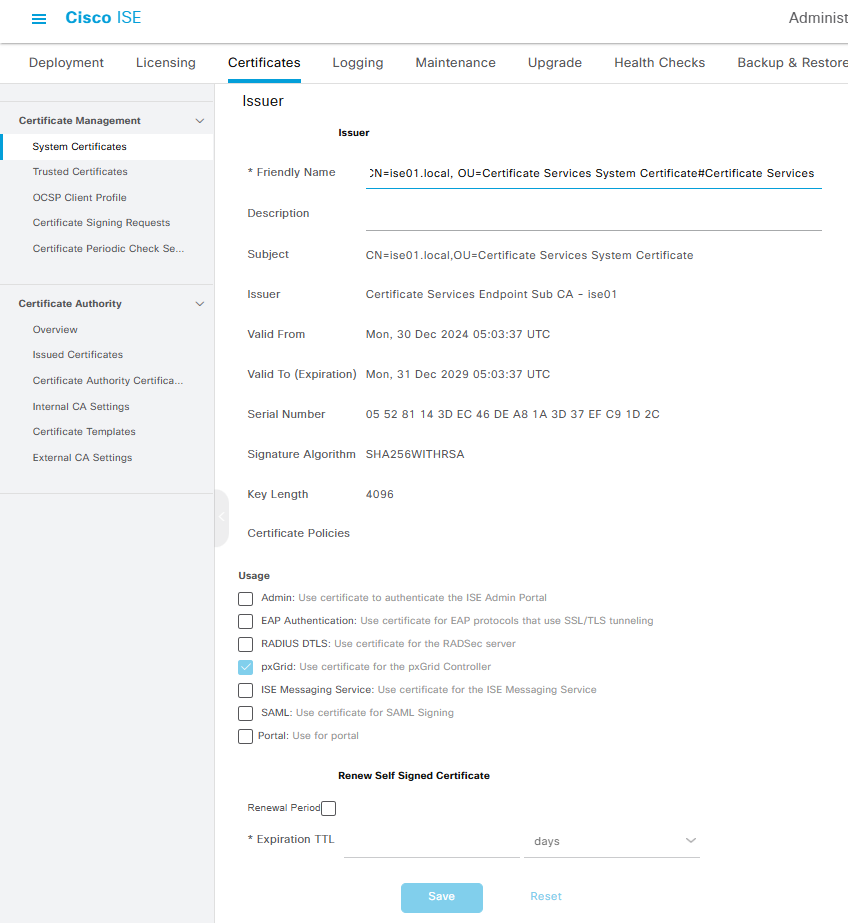This screenshot has width=848, height=923.
Task: Enable the Admin usage checkbox
Action: (245, 599)
